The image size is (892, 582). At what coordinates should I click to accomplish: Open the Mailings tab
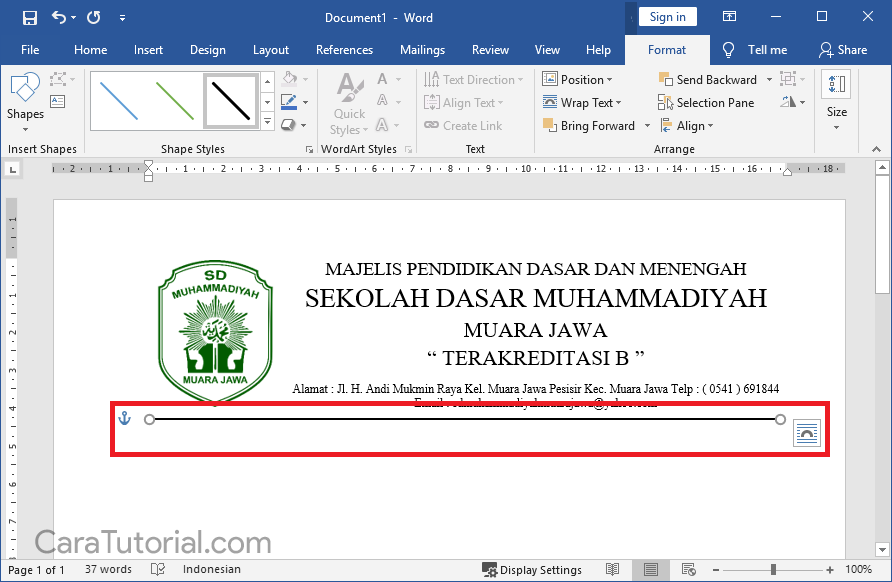[x=422, y=50]
